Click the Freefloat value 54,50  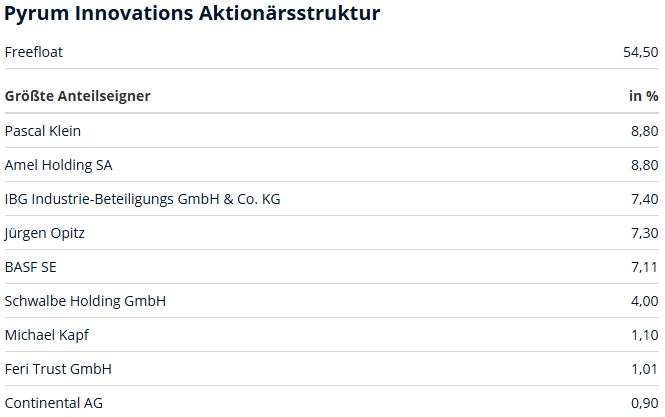640,52
